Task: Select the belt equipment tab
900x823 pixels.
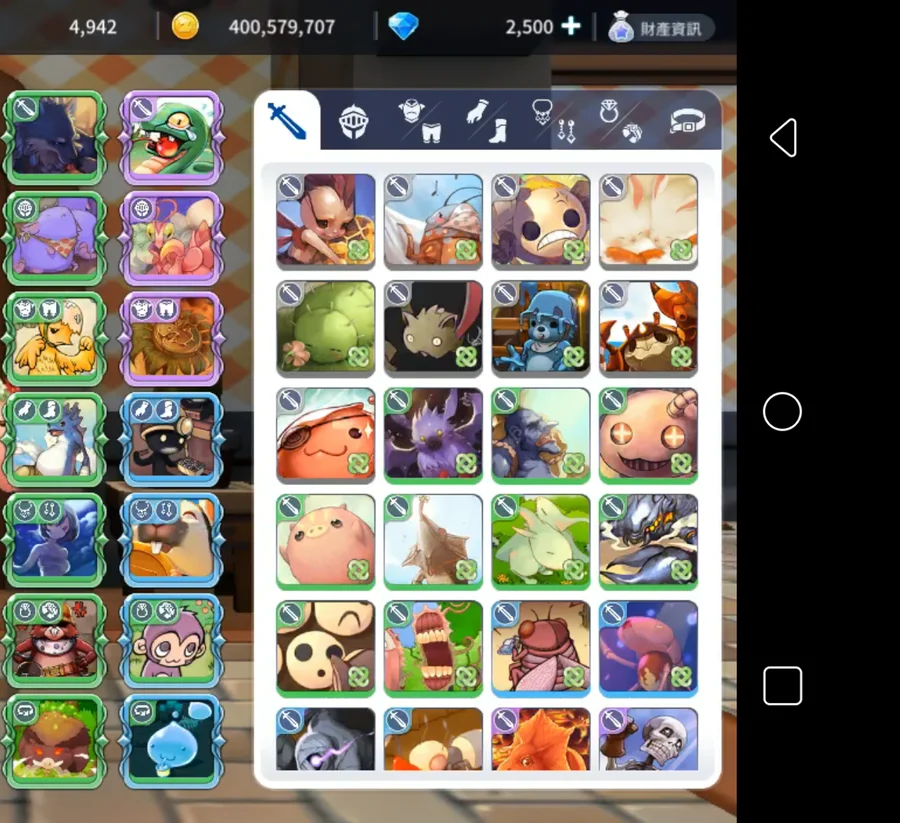Action: [x=687, y=121]
